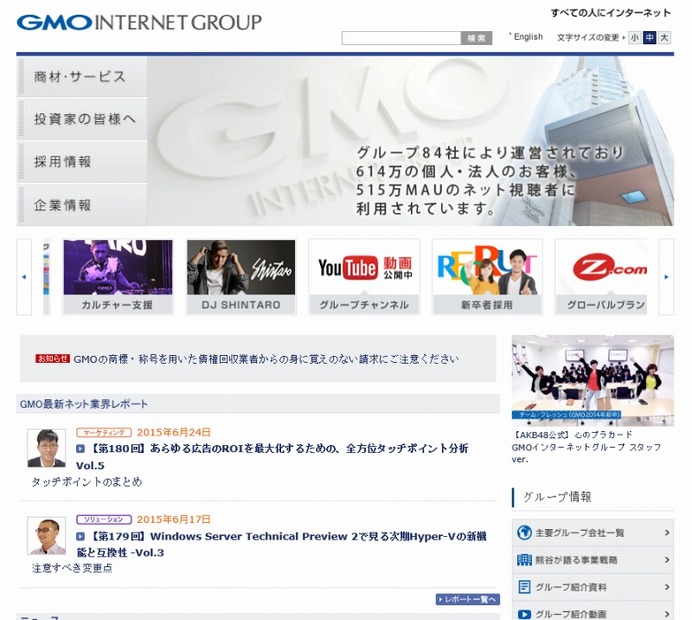Screen dimensions: 692x620
Task: Click the タッチポイントのまとめ summary text
Action: pos(86,482)
